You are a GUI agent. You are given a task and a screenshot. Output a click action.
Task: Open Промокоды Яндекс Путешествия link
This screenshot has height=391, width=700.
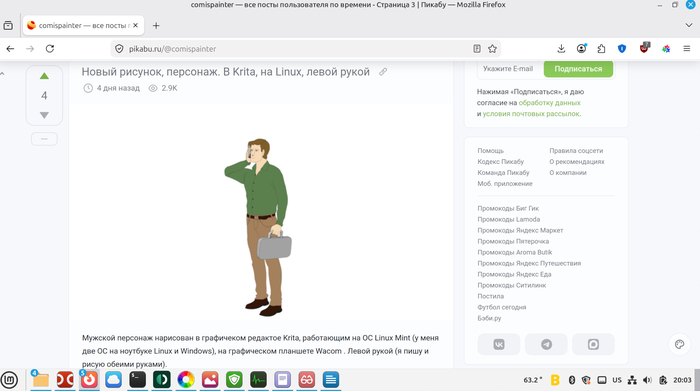tap(529, 263)
